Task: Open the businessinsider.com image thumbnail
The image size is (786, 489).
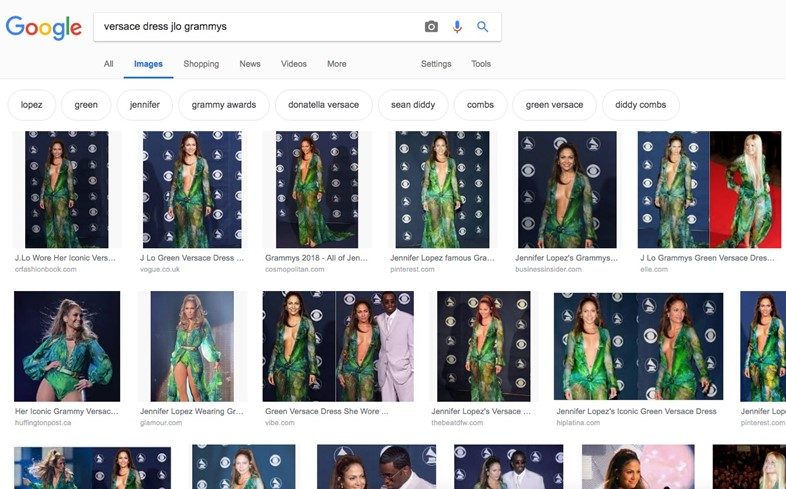Action: [x=567, y=189]
